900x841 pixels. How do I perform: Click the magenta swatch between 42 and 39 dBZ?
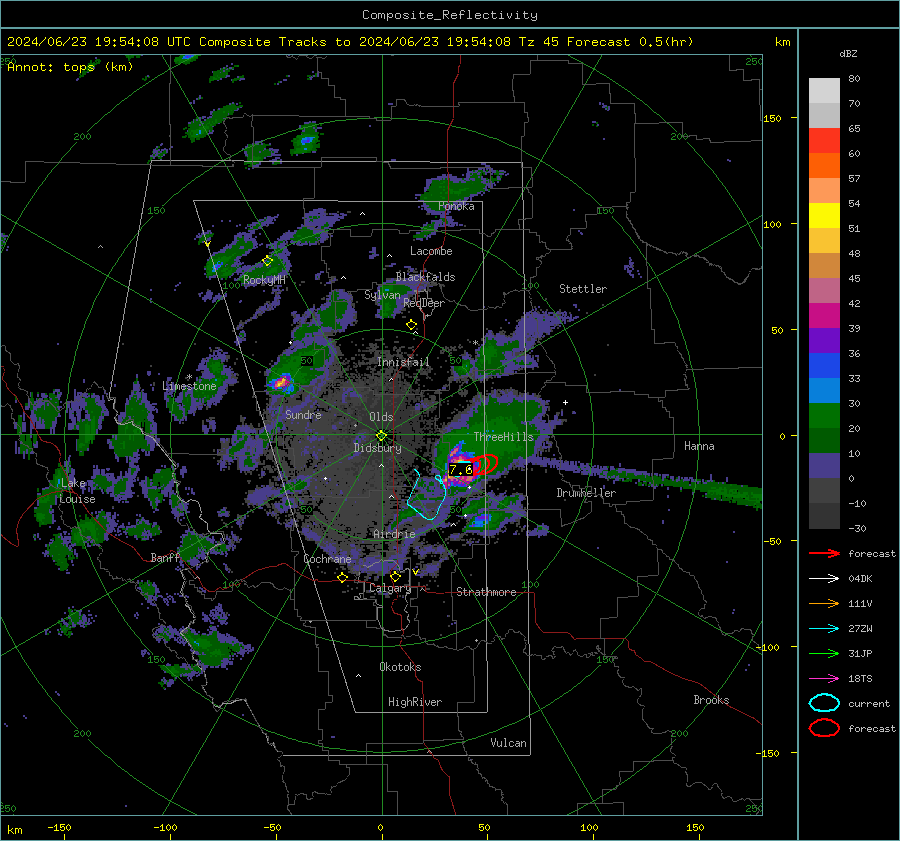tap(824, 316)
